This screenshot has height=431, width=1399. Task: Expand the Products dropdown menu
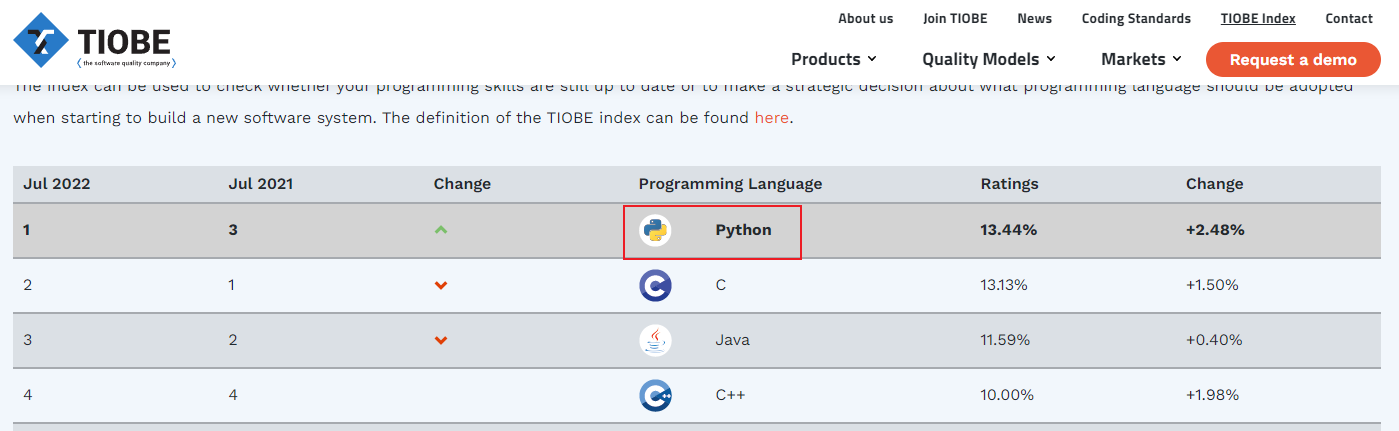click(833, 59)
